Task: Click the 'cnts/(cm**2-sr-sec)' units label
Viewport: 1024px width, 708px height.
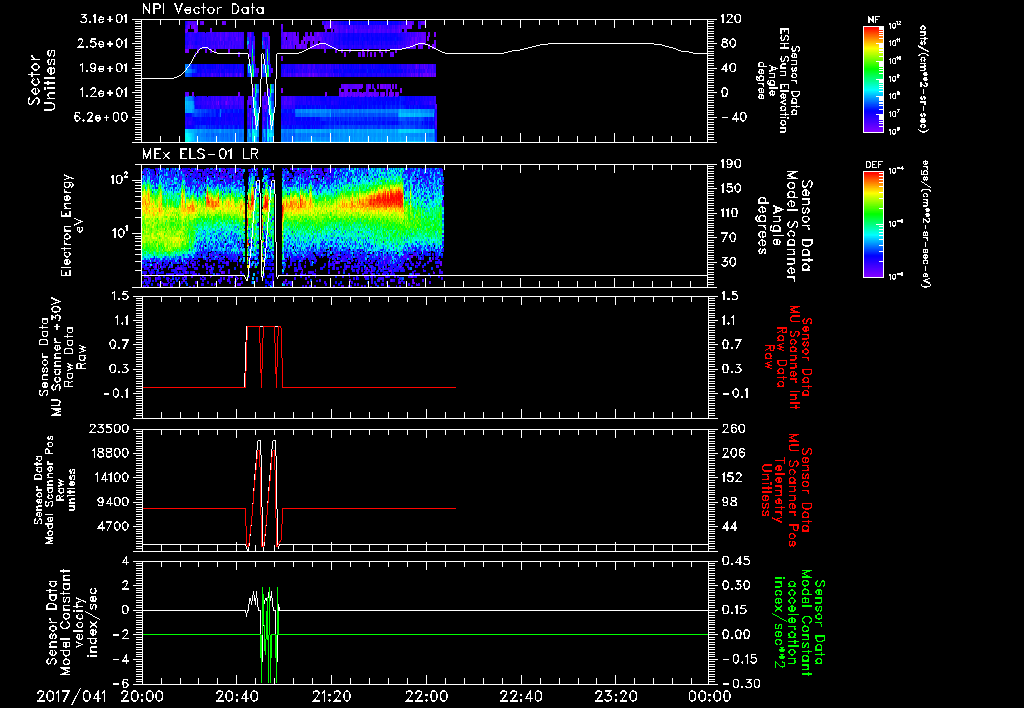Action: (x=923, y=78)
